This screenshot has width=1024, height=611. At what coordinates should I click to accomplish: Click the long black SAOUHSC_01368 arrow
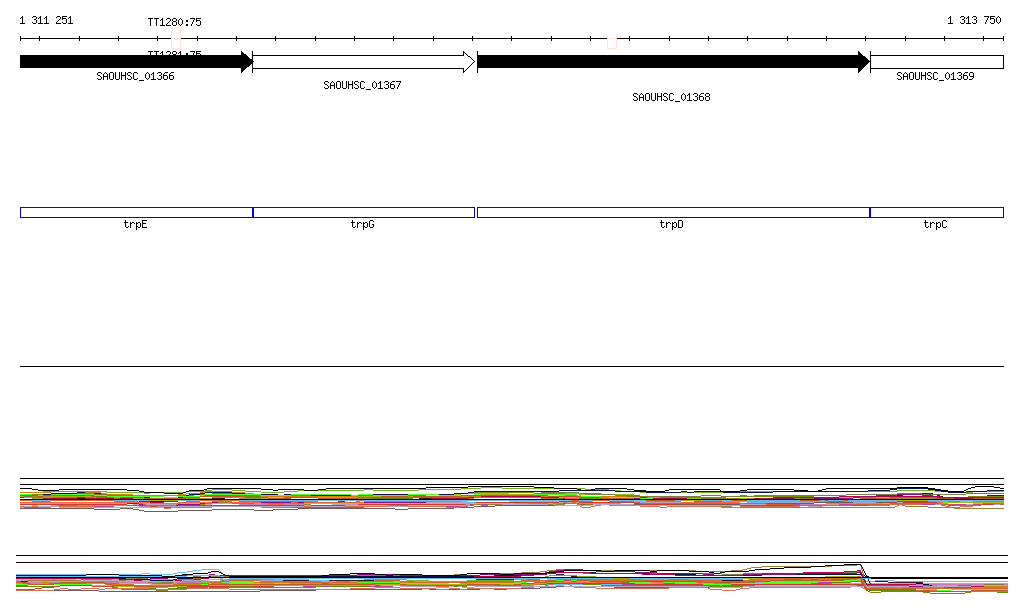pyautogui.click(x=672, y=62)
